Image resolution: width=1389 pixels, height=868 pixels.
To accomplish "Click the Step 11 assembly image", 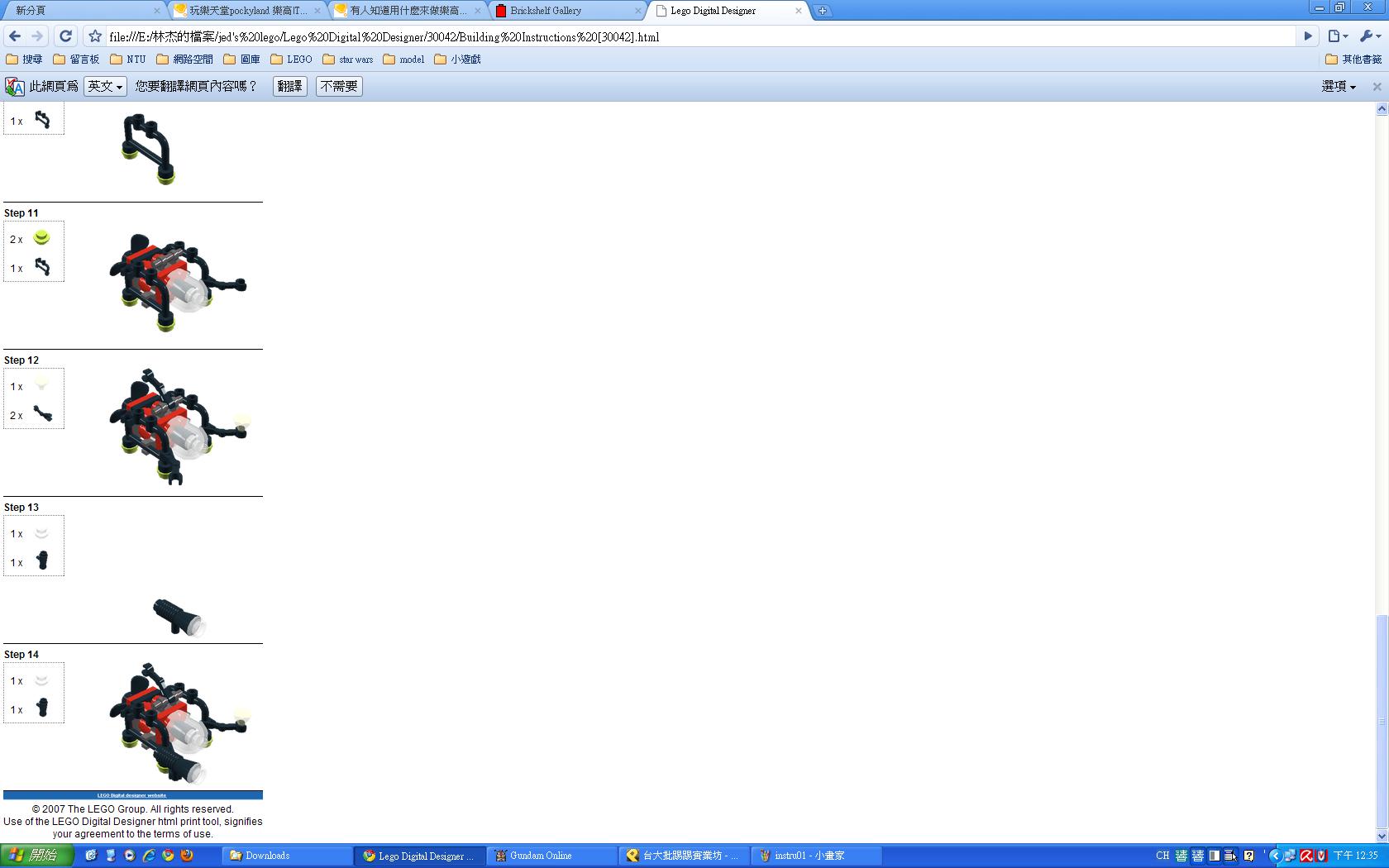I will pyautogui.click(x=178, y=282).
